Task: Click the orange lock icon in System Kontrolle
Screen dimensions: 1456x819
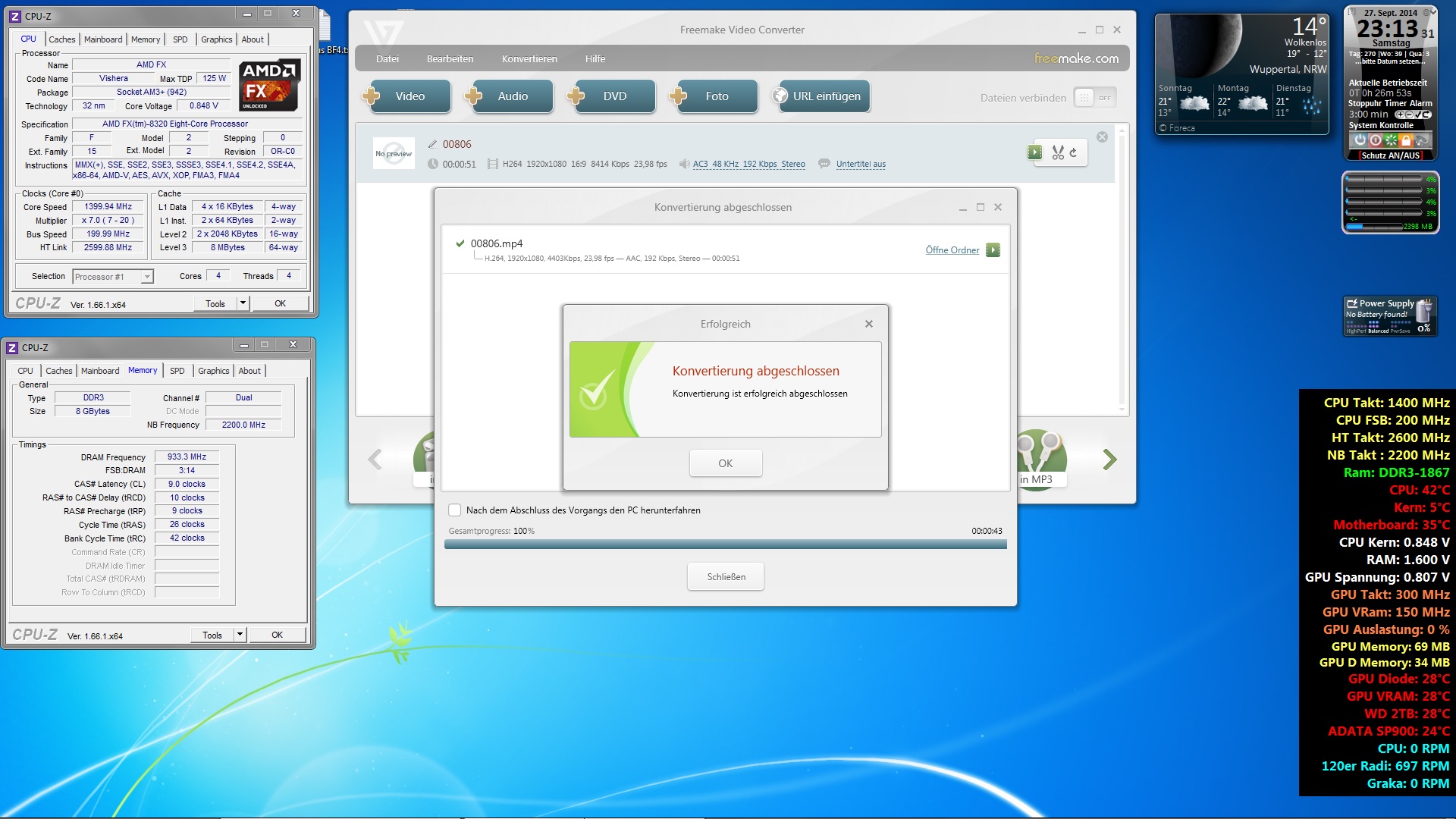Action: [x=1406, y=140]
